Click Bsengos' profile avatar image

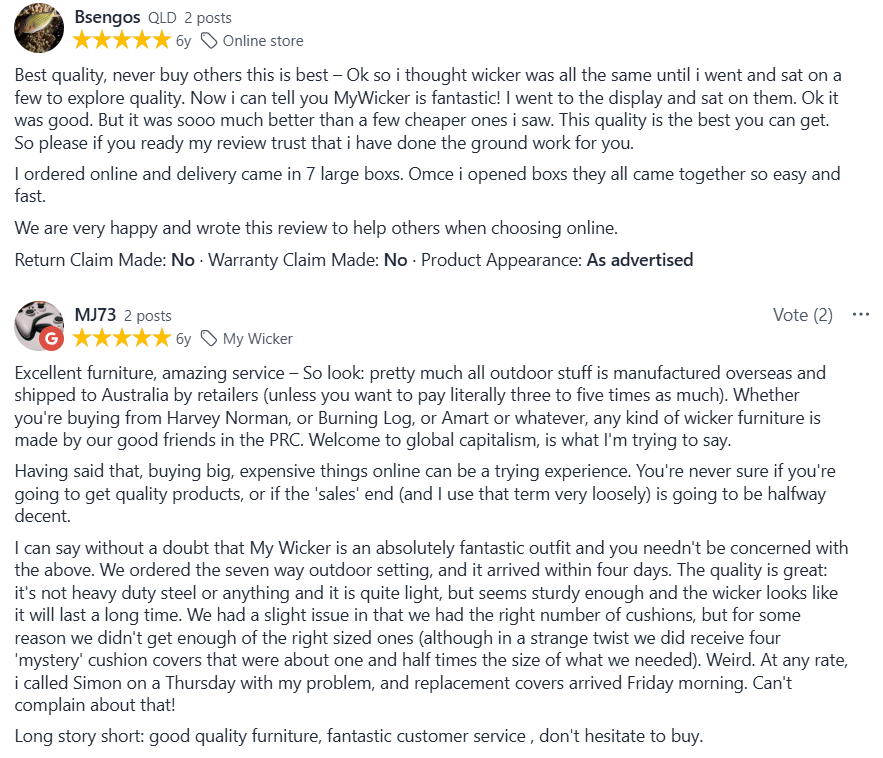pyautogui.click(x=38, y=27)
